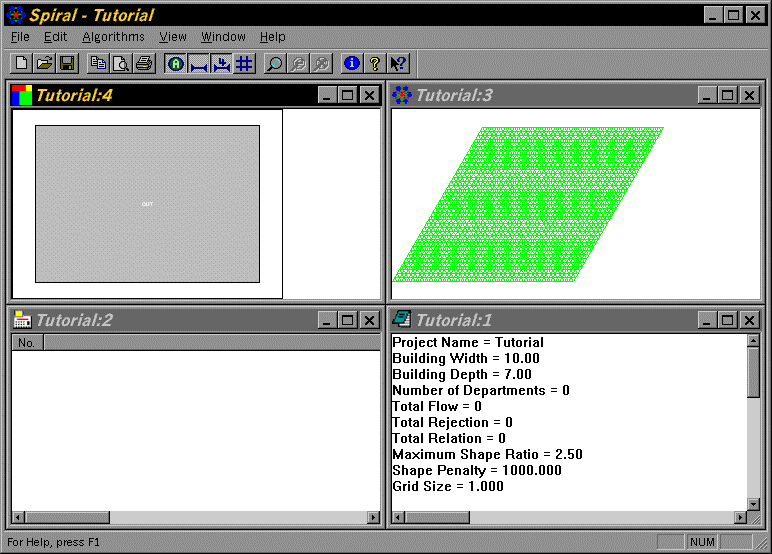Image resolution: width=772 pixels, height=554 pixels.
Task: Open the View menu
Action: click(173, 37)
